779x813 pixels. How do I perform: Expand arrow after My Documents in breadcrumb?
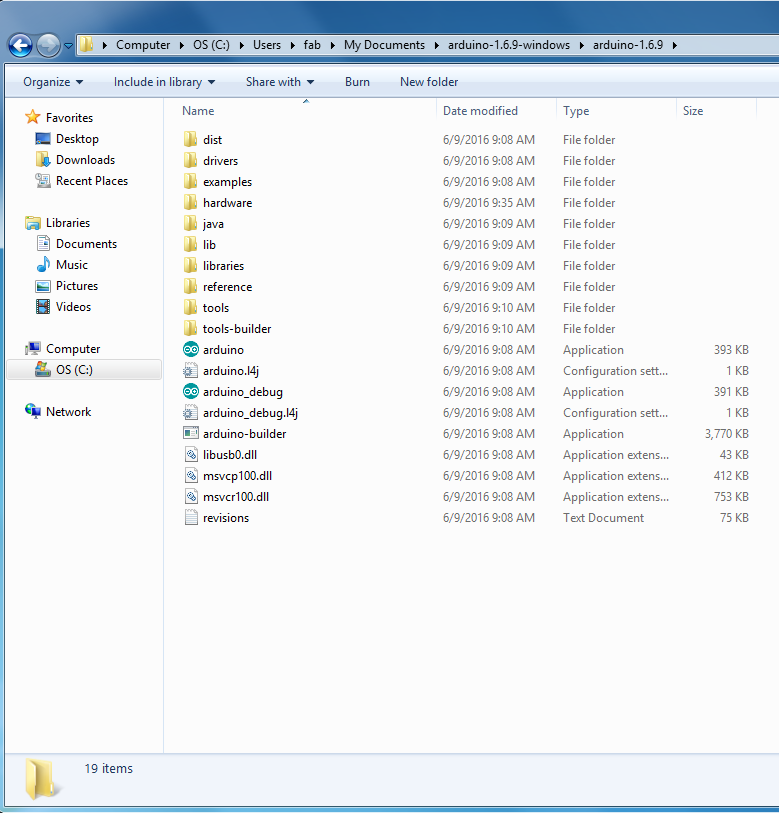(x=436, y=45)
